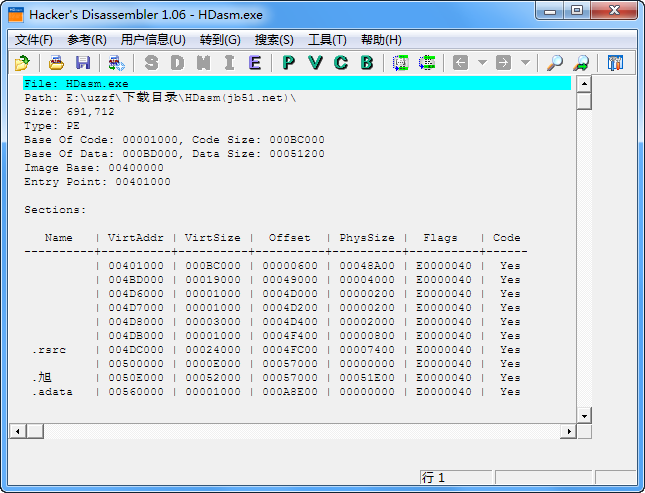Click the horizontal scrollbar right arrow
This screenshot has height=493, width=645.
point(568,431)
